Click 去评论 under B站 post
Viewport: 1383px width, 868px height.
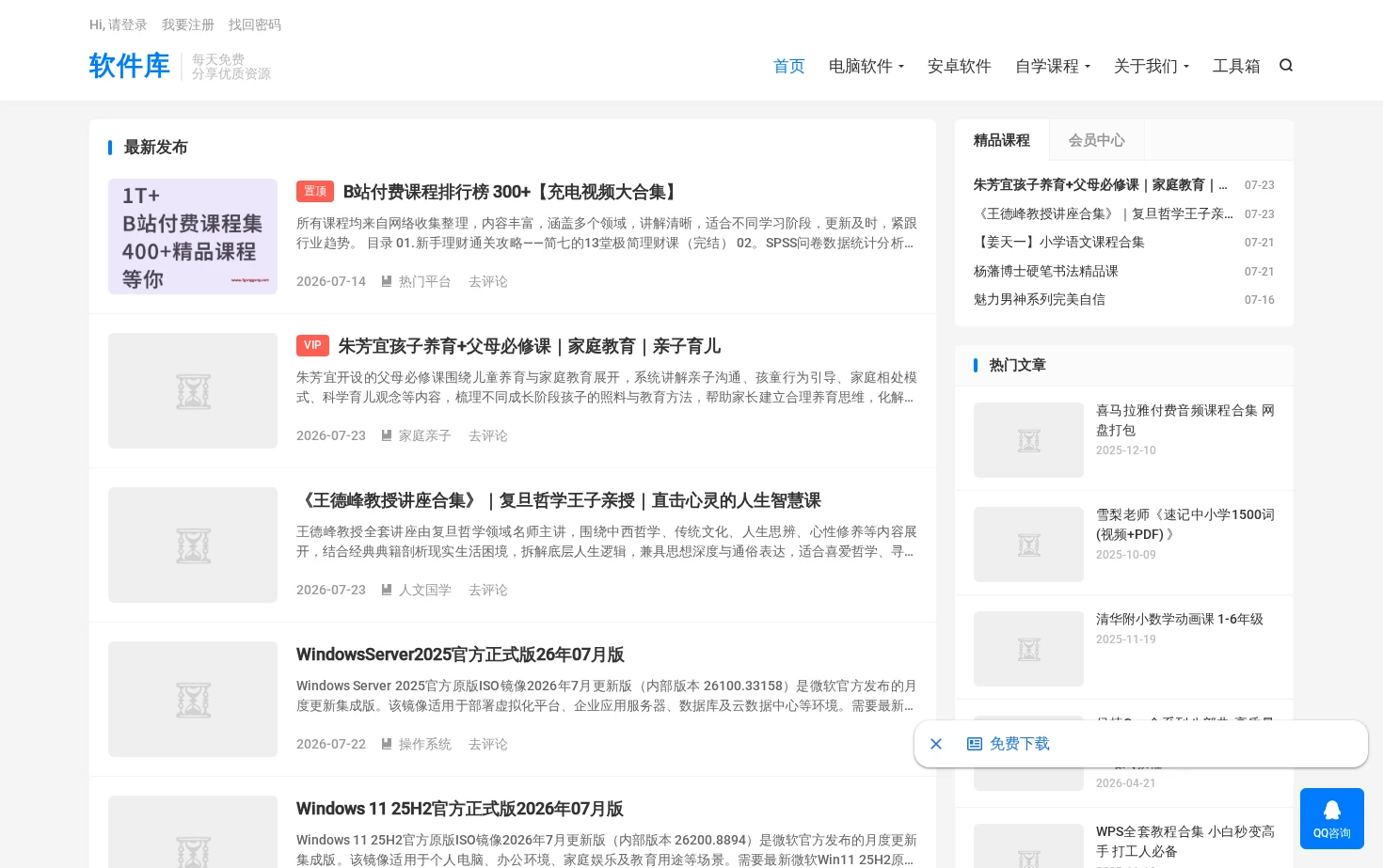pos(488,281)
